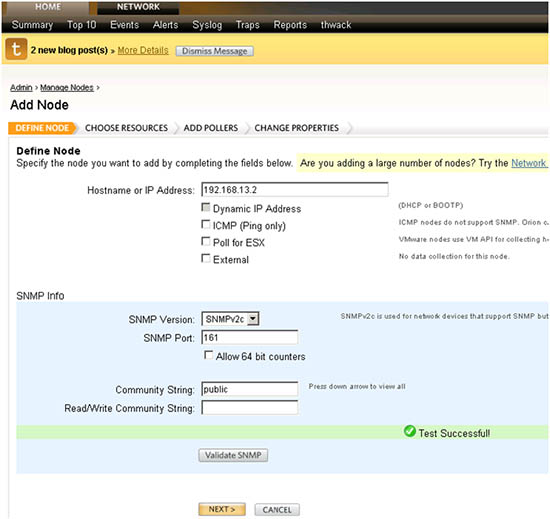This screenshot has width=550, height=519.
Task: Go to the Admin breadcrumb link
Action: click(x=21, y=87)
